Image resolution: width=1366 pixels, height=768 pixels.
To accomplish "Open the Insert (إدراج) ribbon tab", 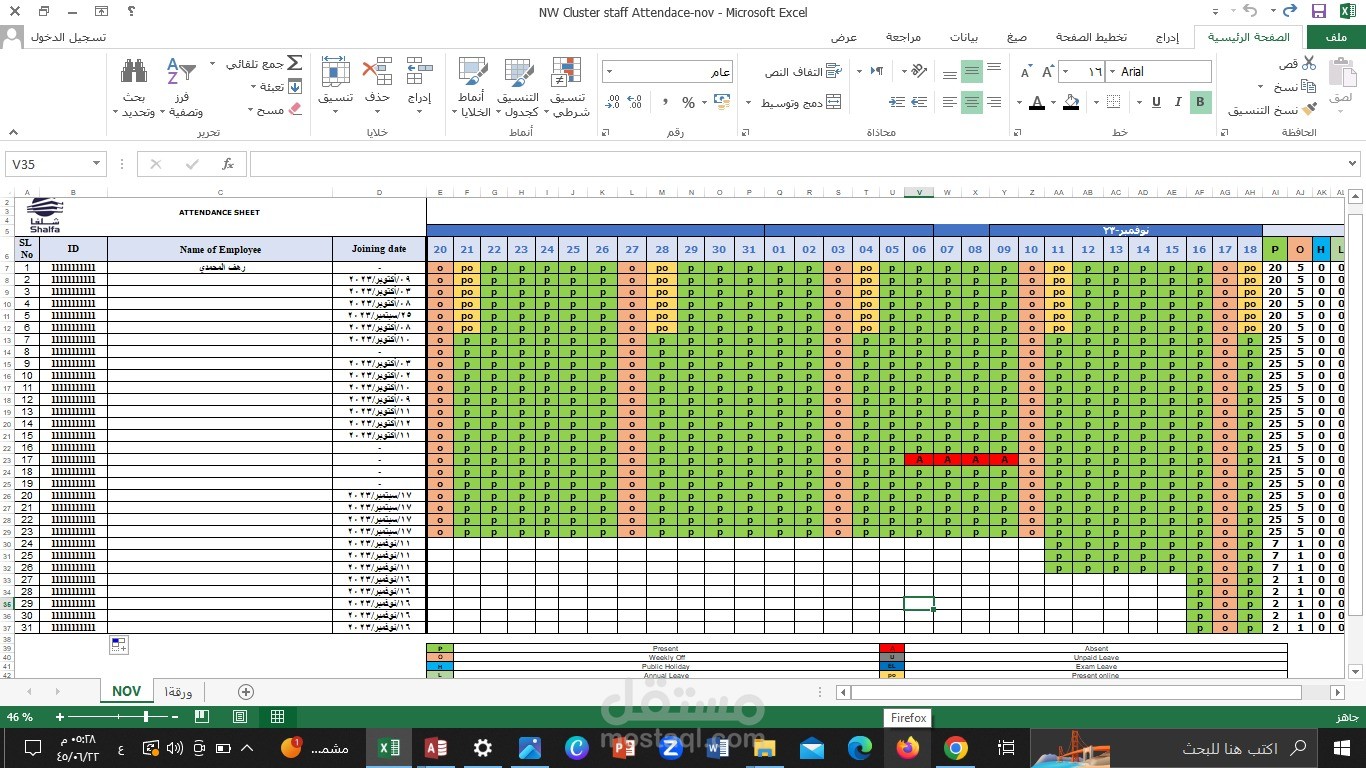I will coord(1168,38).
